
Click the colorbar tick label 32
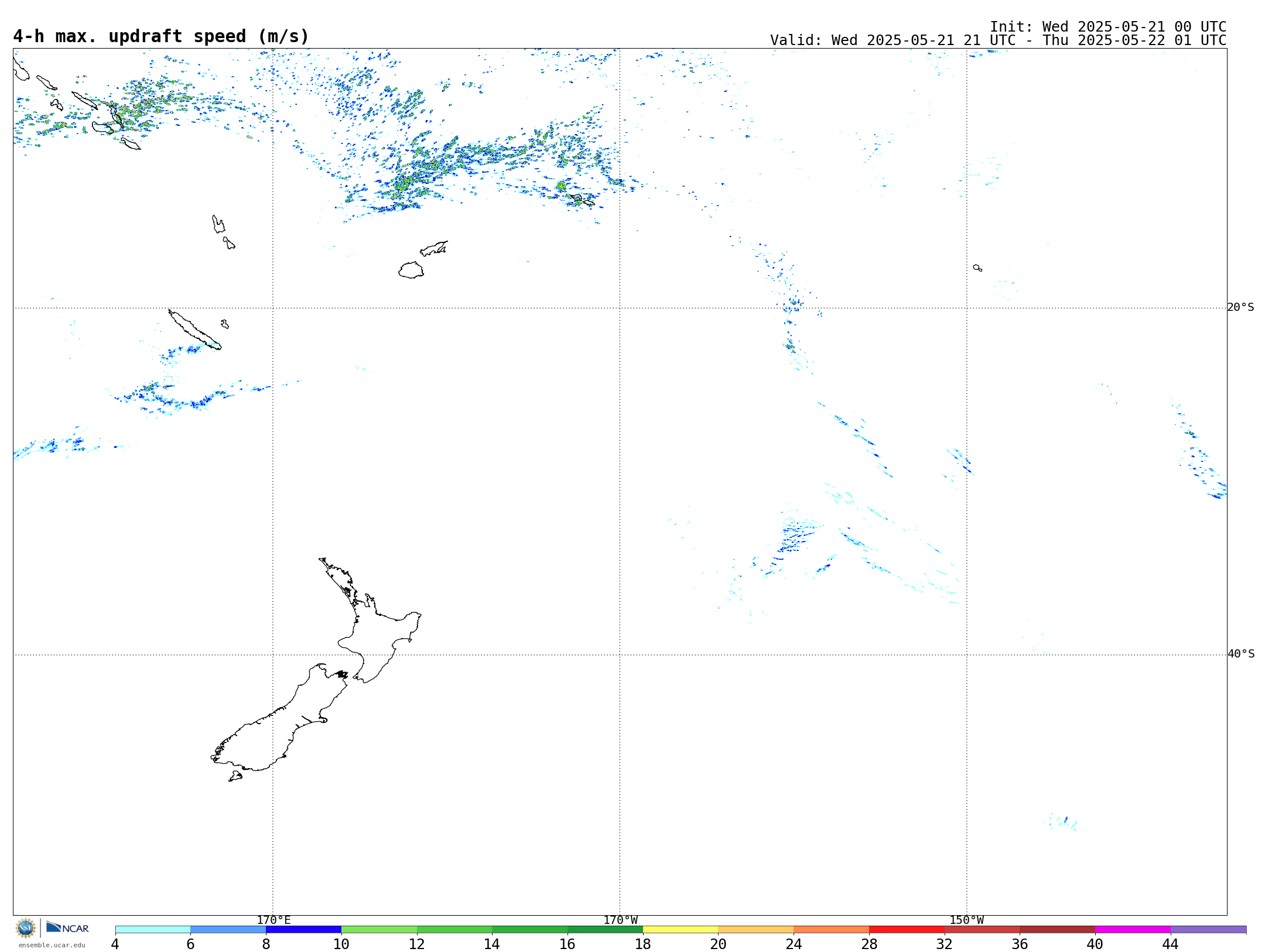945,944
